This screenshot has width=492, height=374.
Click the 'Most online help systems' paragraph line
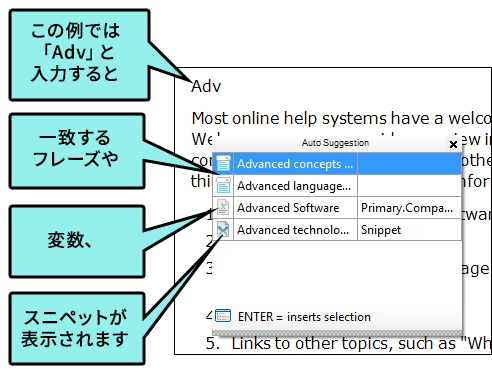pos(341,118)
